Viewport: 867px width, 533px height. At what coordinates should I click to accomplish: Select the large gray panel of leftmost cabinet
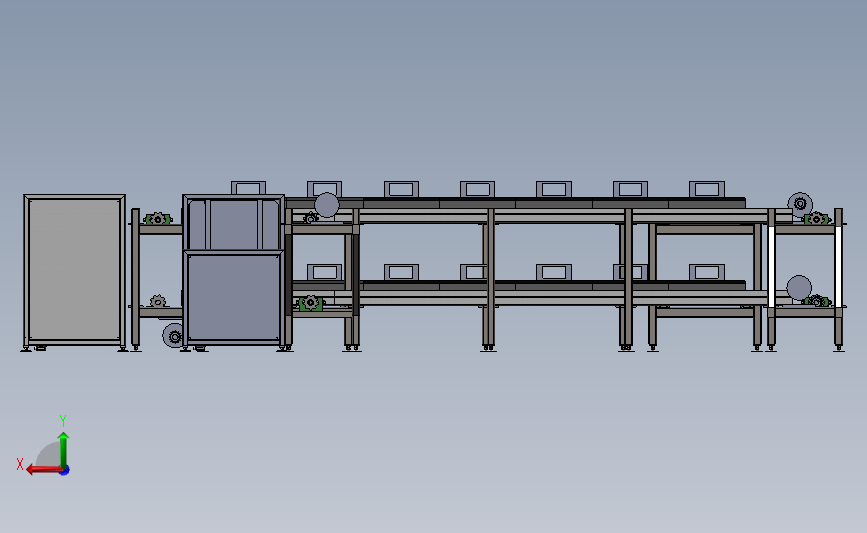point(75,269)
